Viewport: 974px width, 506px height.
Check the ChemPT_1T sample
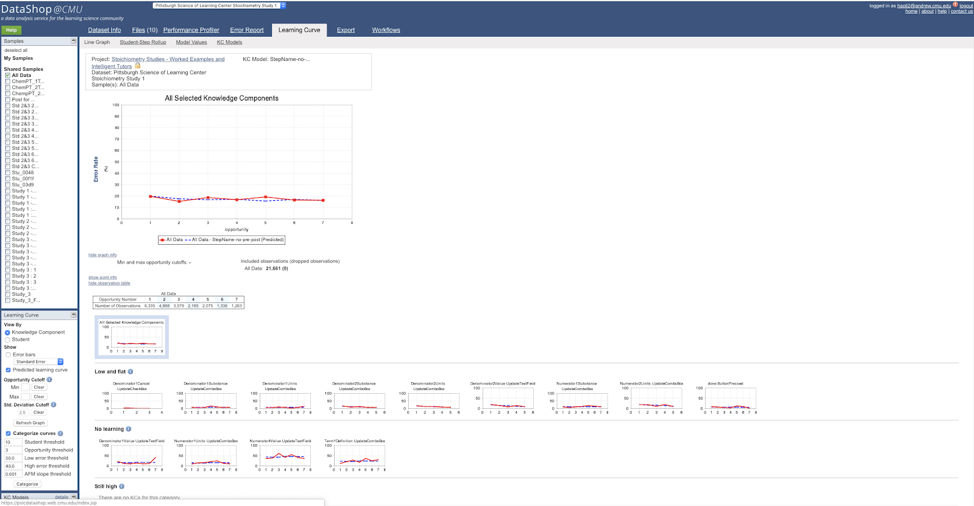[x=7, y=81]
